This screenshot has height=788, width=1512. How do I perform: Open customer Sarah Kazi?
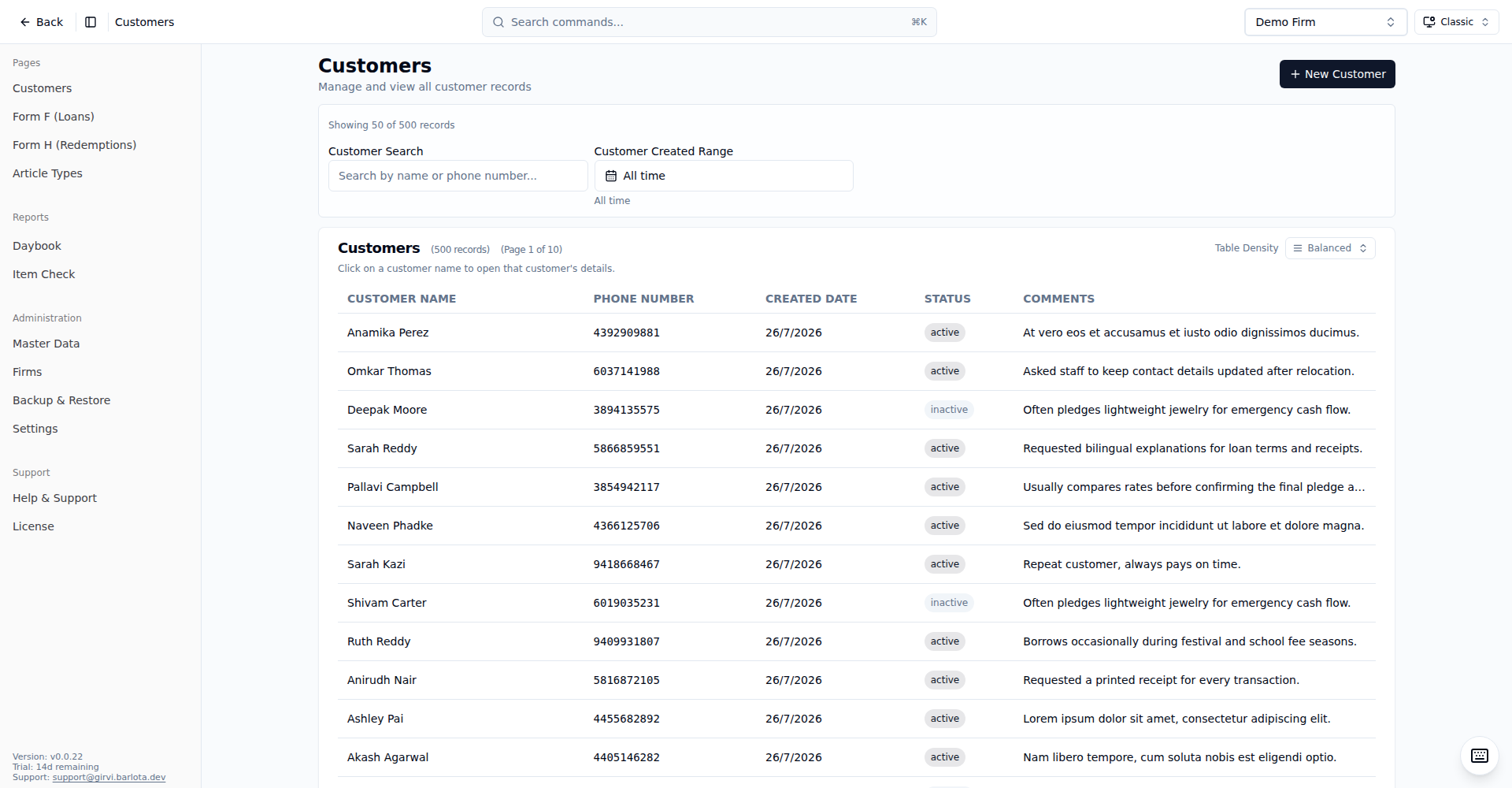tap(376, 564)
